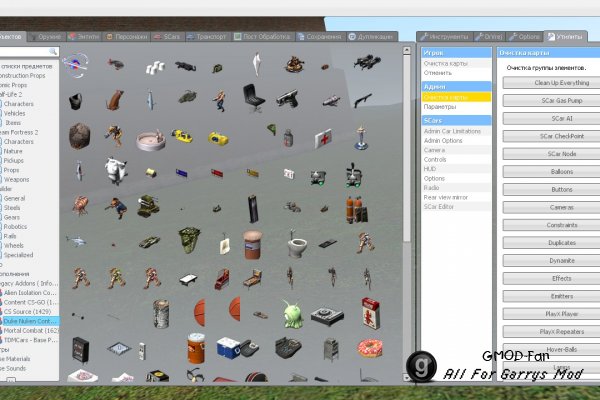Viewport: 600px width, 400px height.
Task: Choose the green alien figure icon
Action: (293, 314)
